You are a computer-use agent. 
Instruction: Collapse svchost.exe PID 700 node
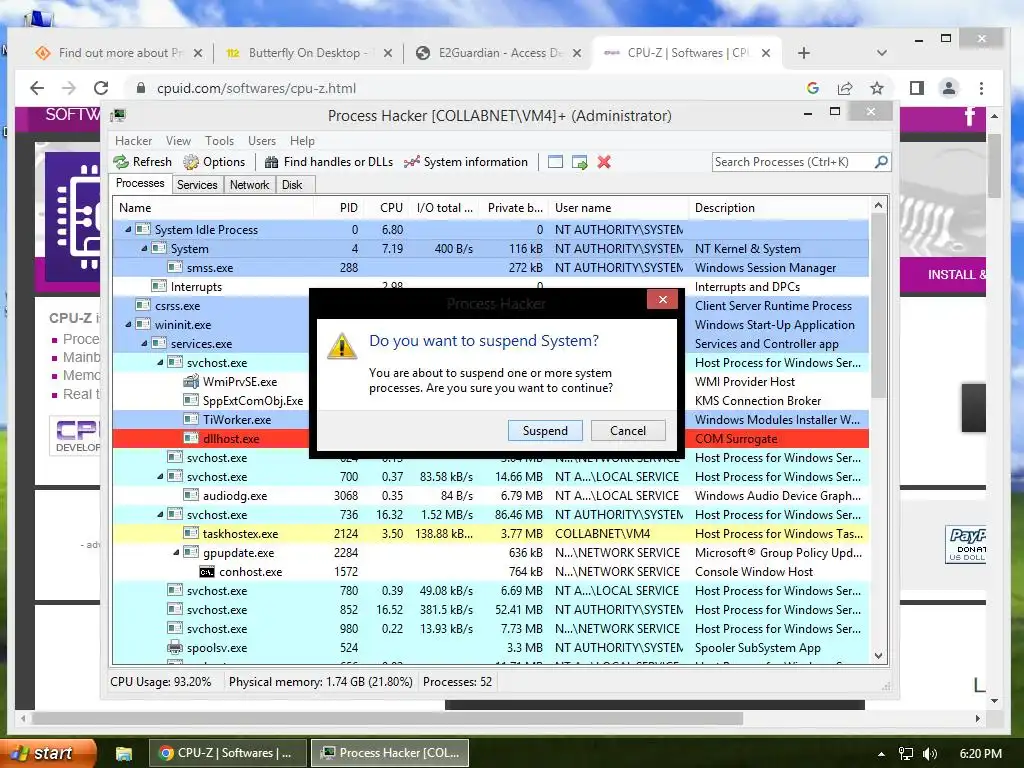click(x=160, y=477)
